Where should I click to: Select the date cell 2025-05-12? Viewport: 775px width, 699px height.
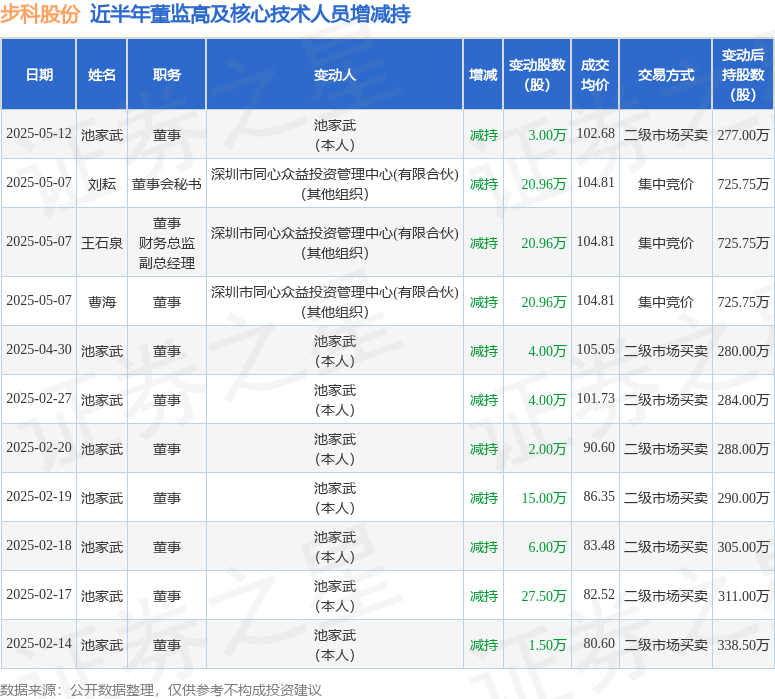click(x=39, y=134)
